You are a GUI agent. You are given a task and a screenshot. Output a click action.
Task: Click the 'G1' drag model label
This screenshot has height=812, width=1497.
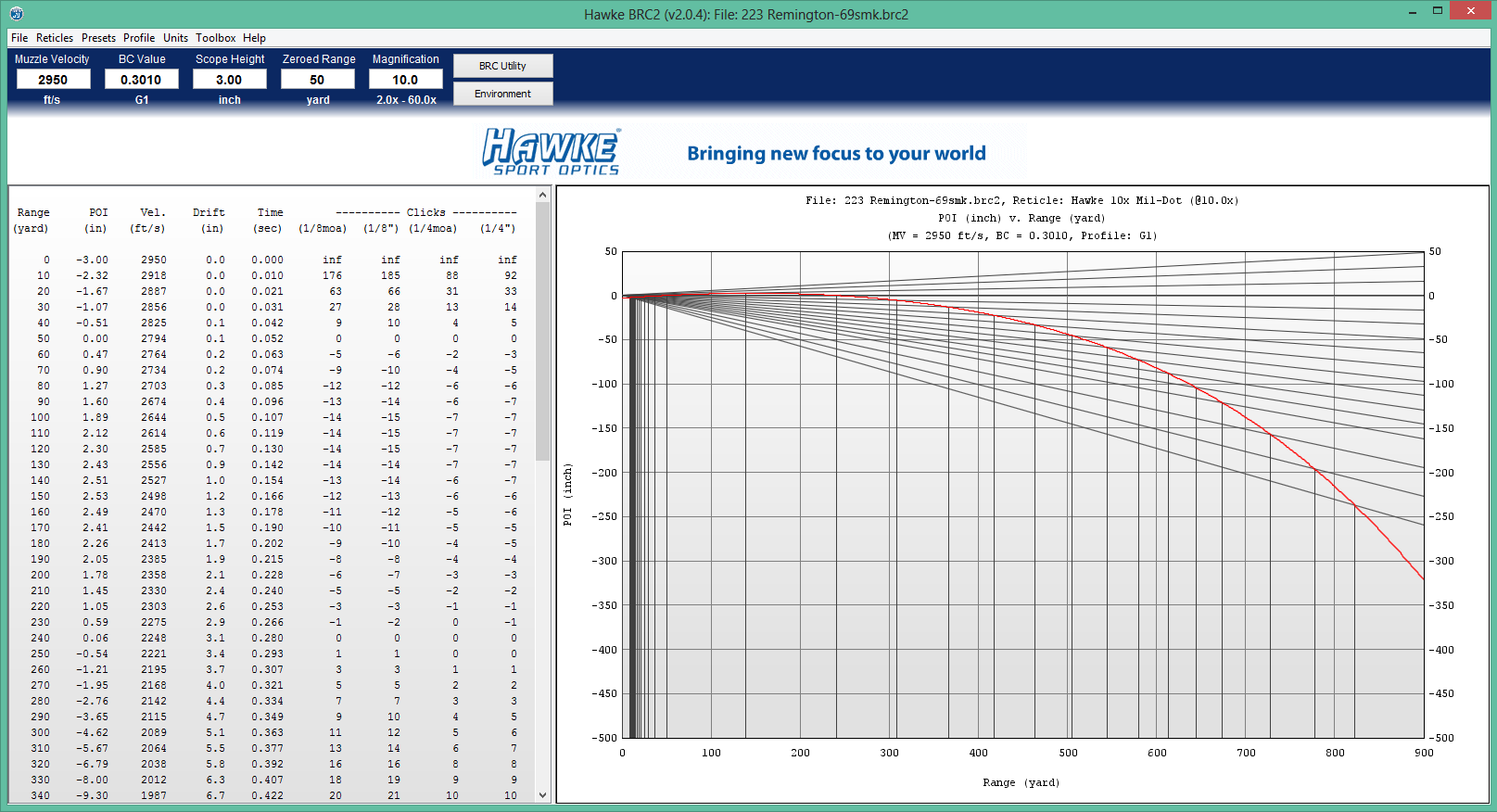[x=142, y=100]
